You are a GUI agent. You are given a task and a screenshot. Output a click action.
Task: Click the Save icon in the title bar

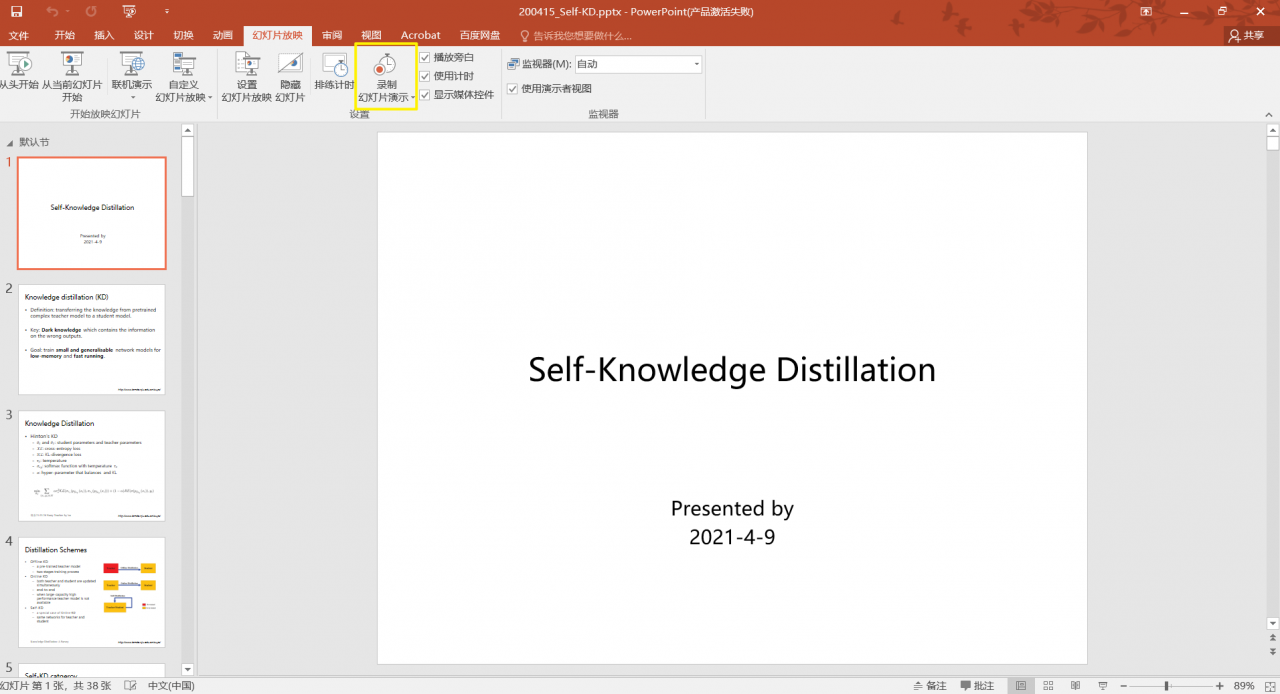pos(17,11)
